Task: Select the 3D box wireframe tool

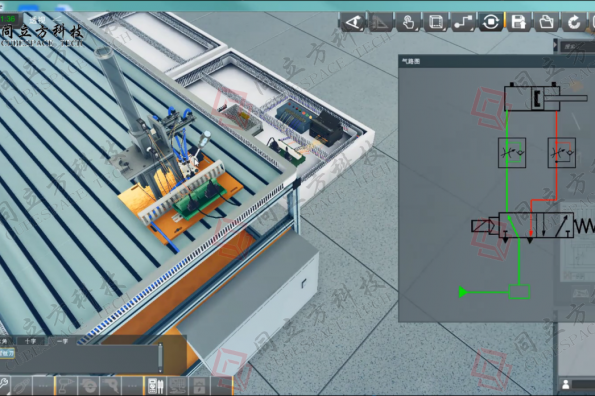Action: click(436, 22)
